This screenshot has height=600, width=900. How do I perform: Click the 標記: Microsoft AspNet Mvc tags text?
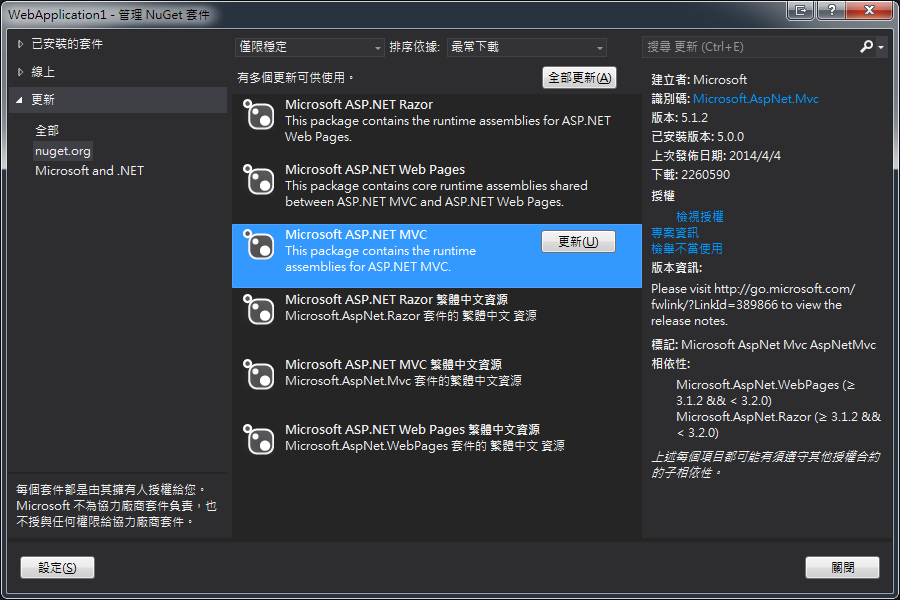[763, 345]
